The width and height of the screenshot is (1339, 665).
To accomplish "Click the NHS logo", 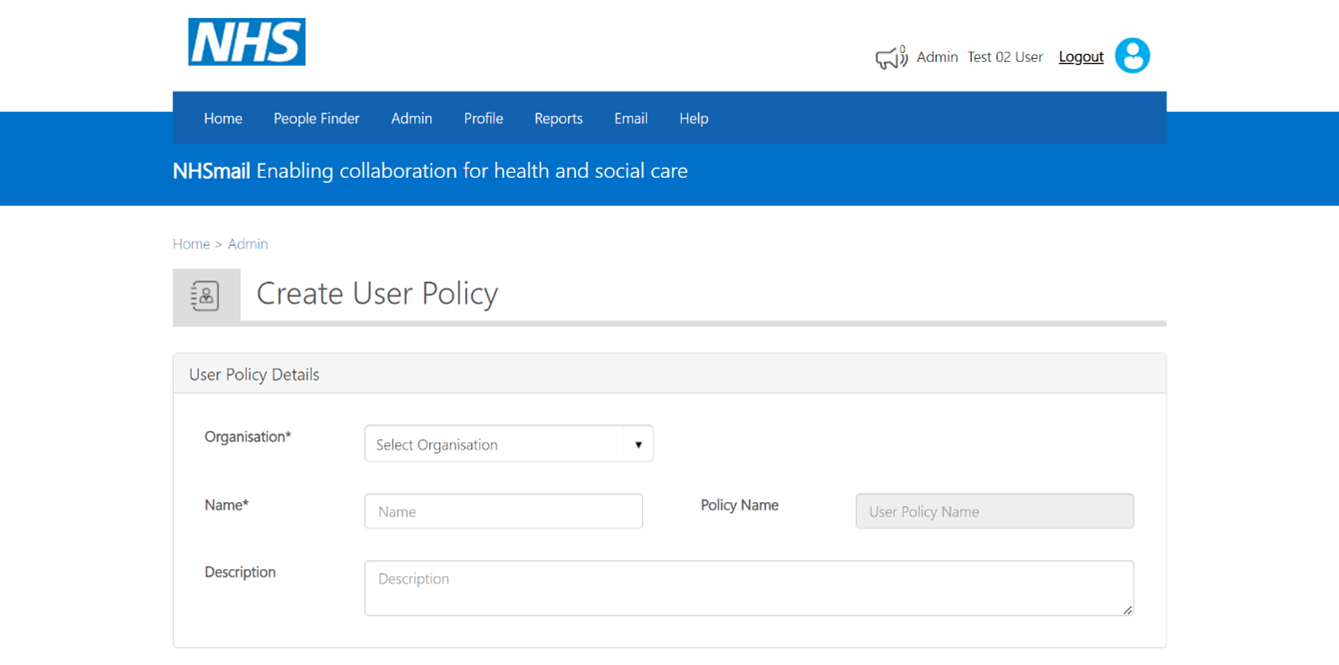I will point(247,42).
